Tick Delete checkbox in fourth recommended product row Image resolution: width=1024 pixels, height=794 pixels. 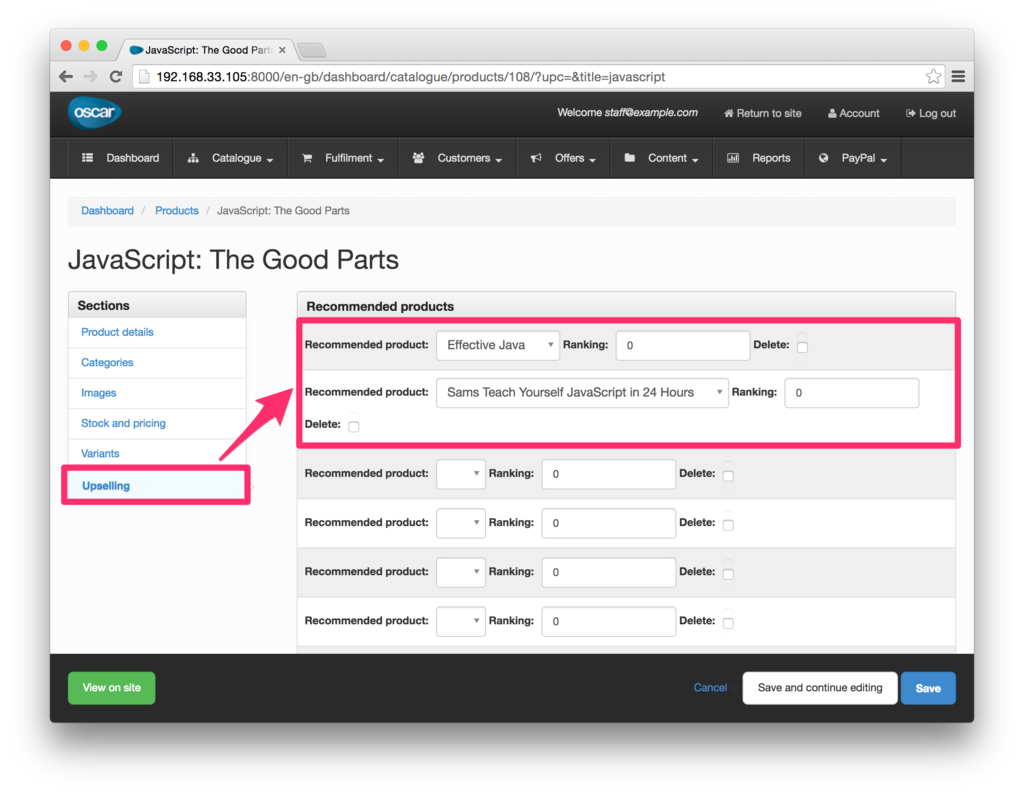[x=728, y=524]
